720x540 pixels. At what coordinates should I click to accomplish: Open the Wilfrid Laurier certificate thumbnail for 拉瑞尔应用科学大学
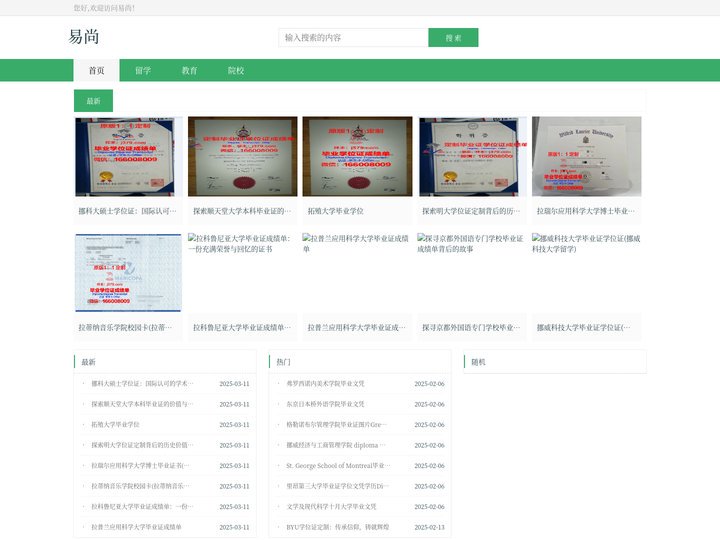pos(586,157)
